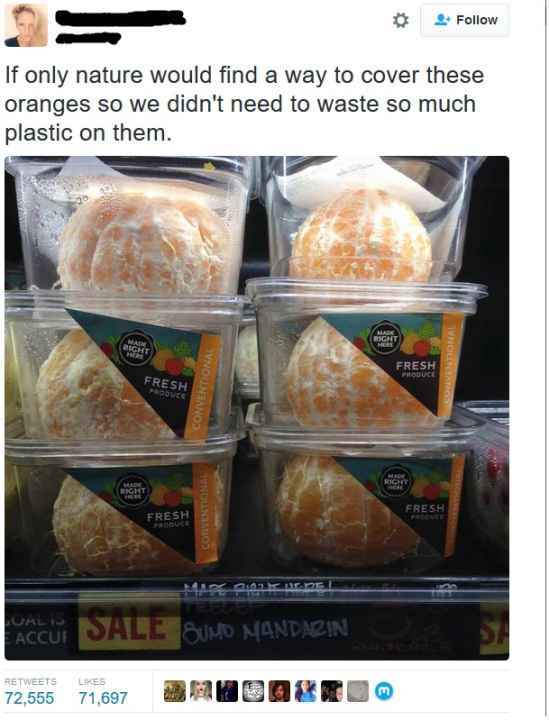Click the tweet text about oranges
The image size is (549, 720).
(244, 104)
